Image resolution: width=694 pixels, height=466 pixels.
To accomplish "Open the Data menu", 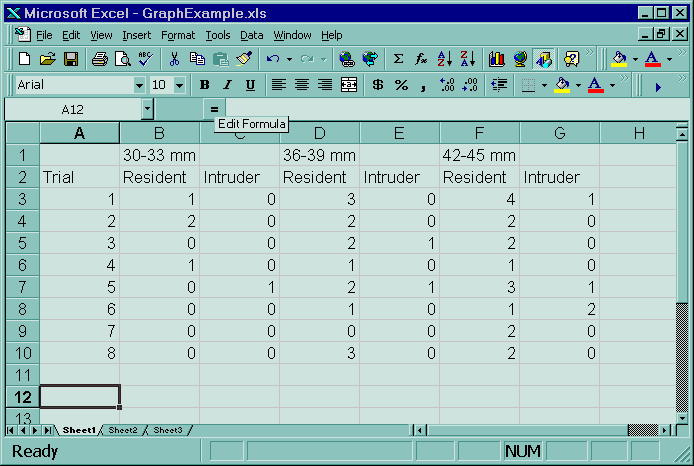I will coord(251,35).
